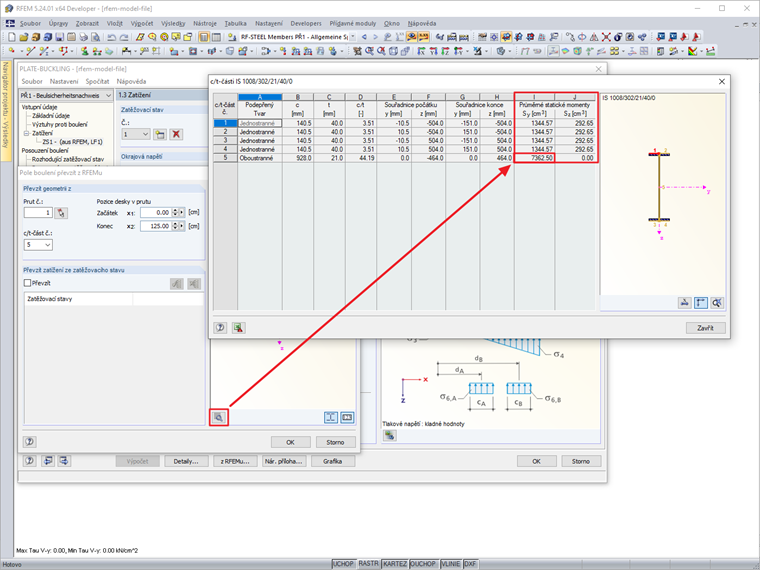Viewport: 760px width, 570px height.
Task: Click the Prut č. input field
Action: coord(38,213)
